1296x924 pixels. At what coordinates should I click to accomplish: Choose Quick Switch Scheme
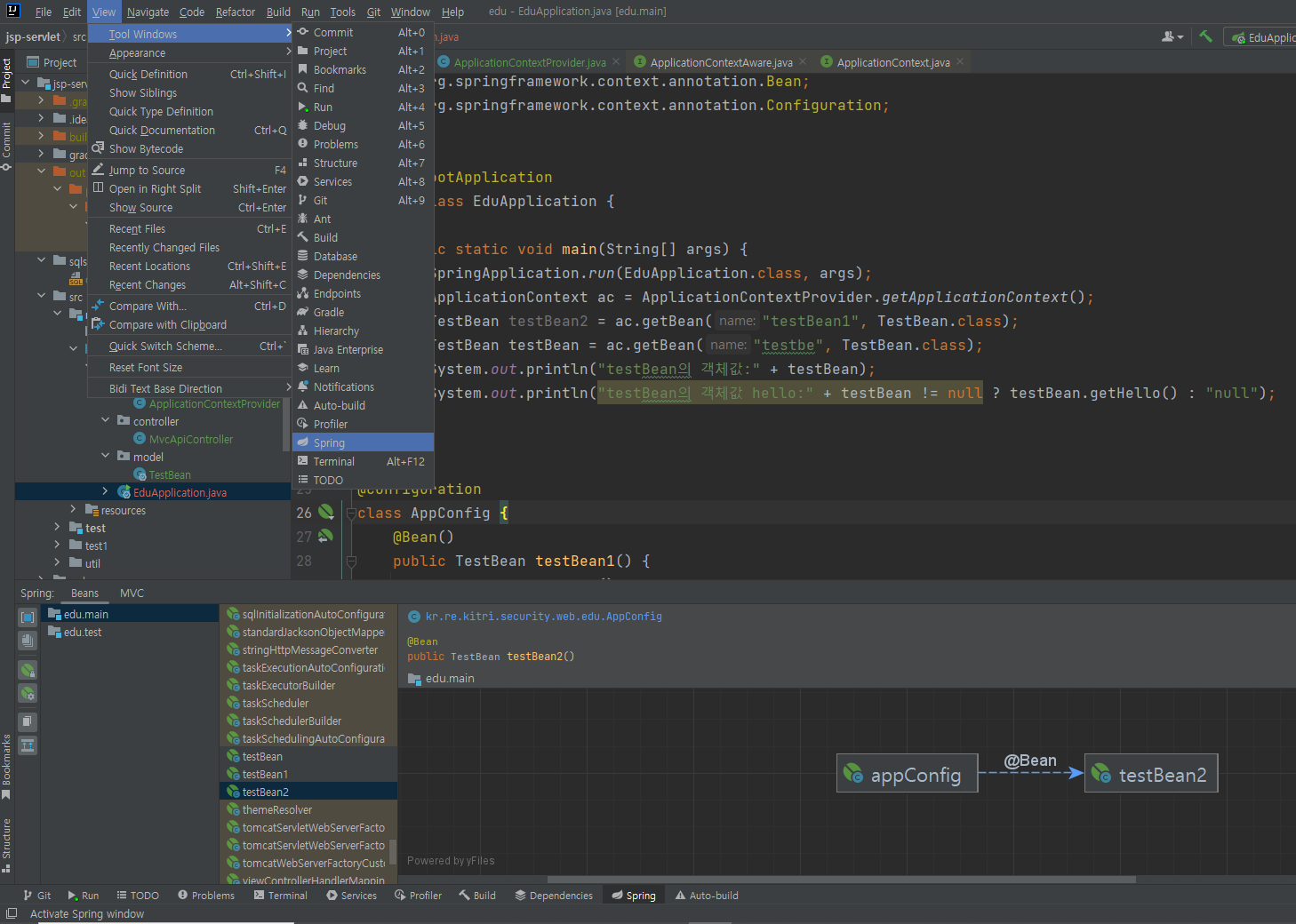[189, 346]
